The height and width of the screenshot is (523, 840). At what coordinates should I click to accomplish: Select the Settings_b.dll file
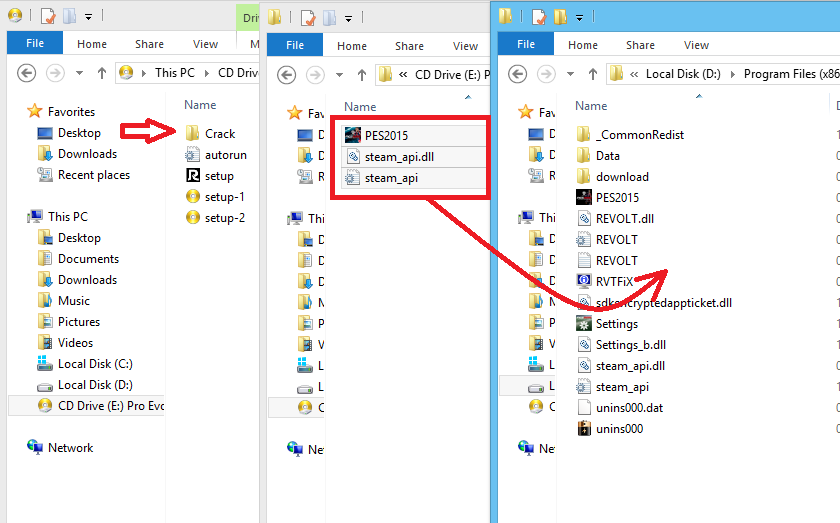[x=621, y=345]
